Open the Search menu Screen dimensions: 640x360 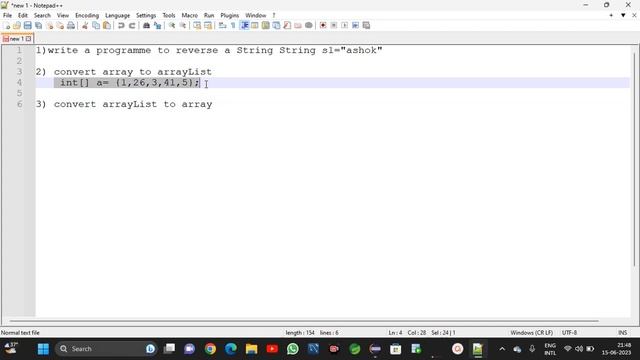pos(42,15)
